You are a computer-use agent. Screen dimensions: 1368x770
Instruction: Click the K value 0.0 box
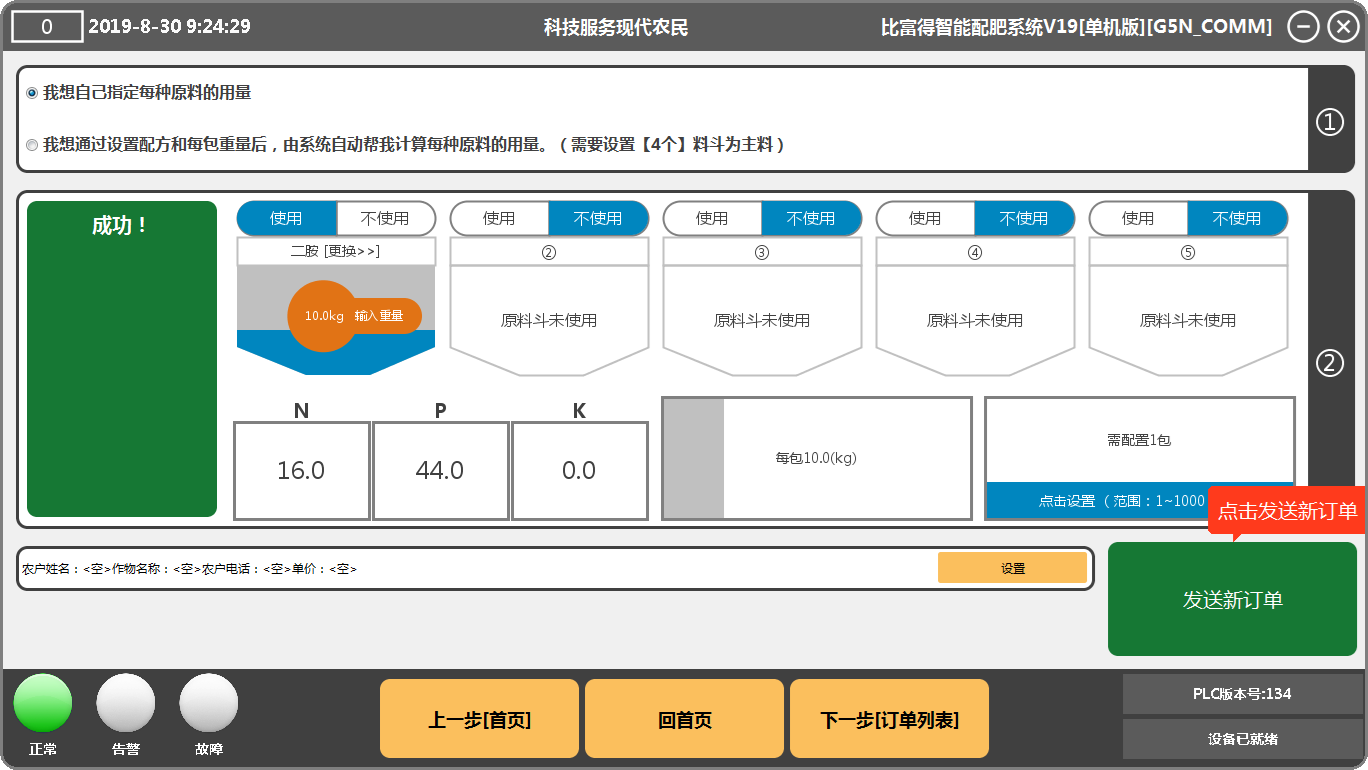click(x=580, y=471)
